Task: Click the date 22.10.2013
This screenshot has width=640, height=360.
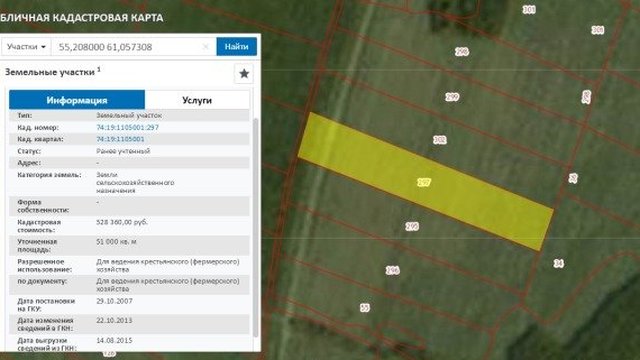Action: [114, 320]
